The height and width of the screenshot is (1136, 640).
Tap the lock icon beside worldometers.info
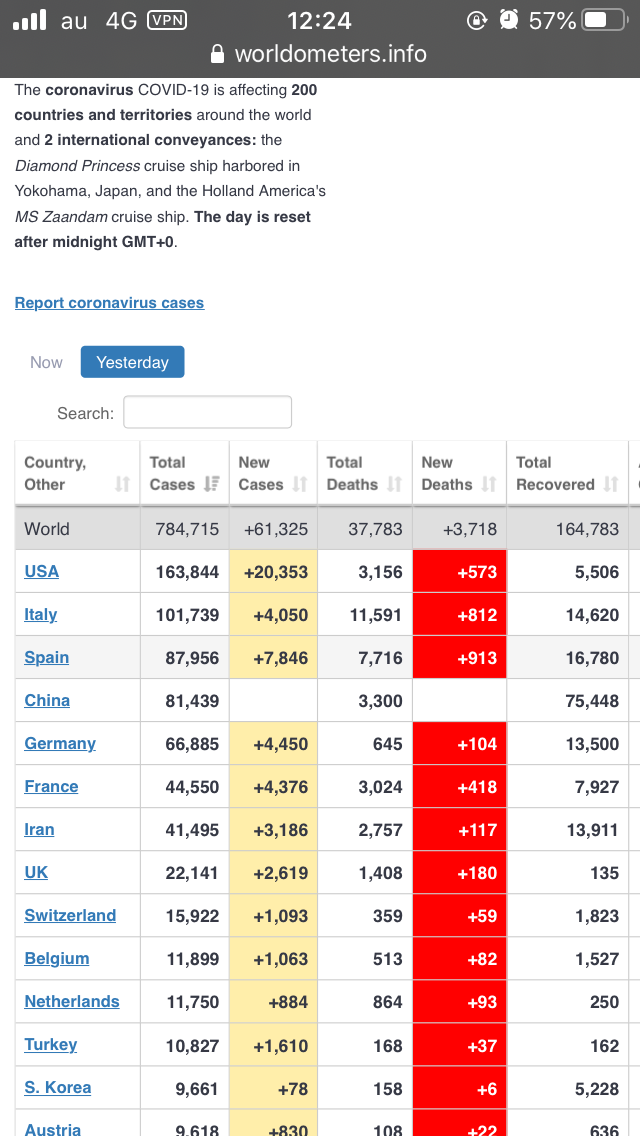point(219,54)
